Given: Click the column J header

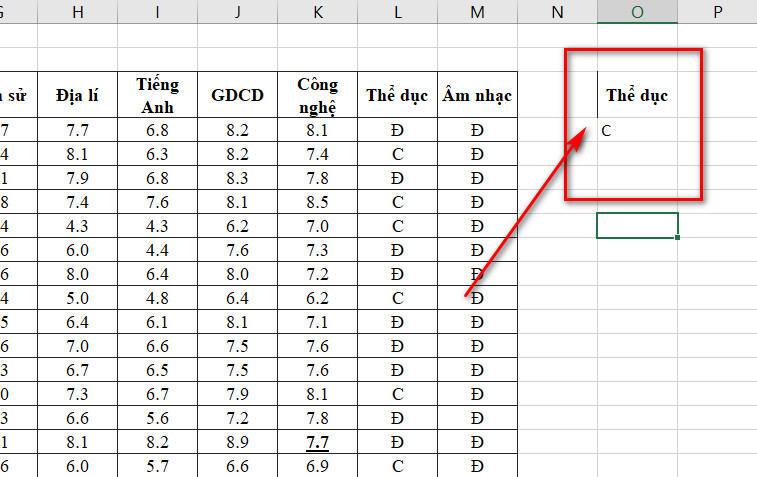Looking at the screenshot, I should point(237,11).
